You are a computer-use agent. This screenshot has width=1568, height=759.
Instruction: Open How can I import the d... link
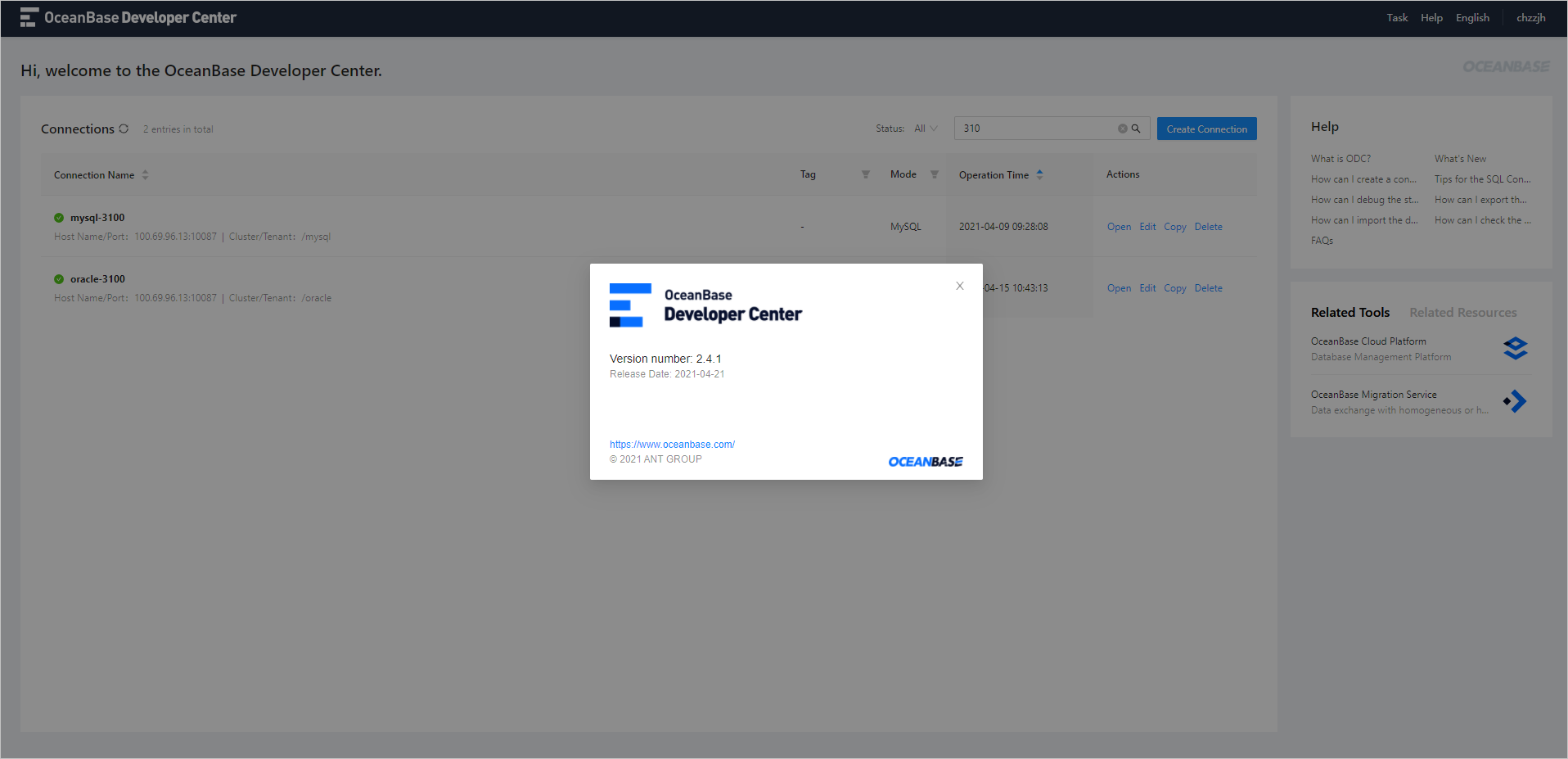[1364, 220]
